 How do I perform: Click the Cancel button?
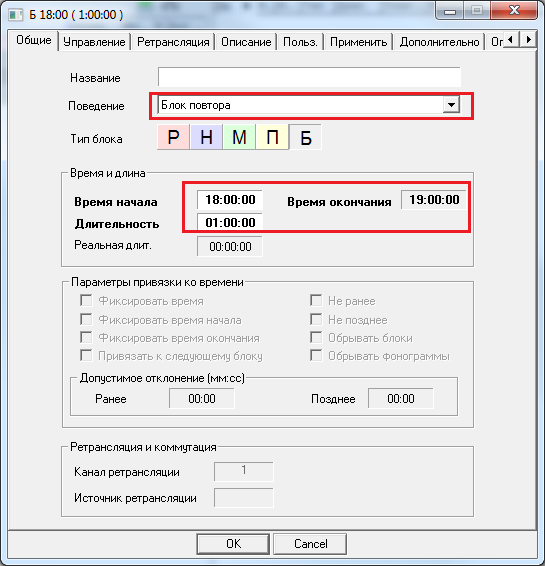click(310, 544)
